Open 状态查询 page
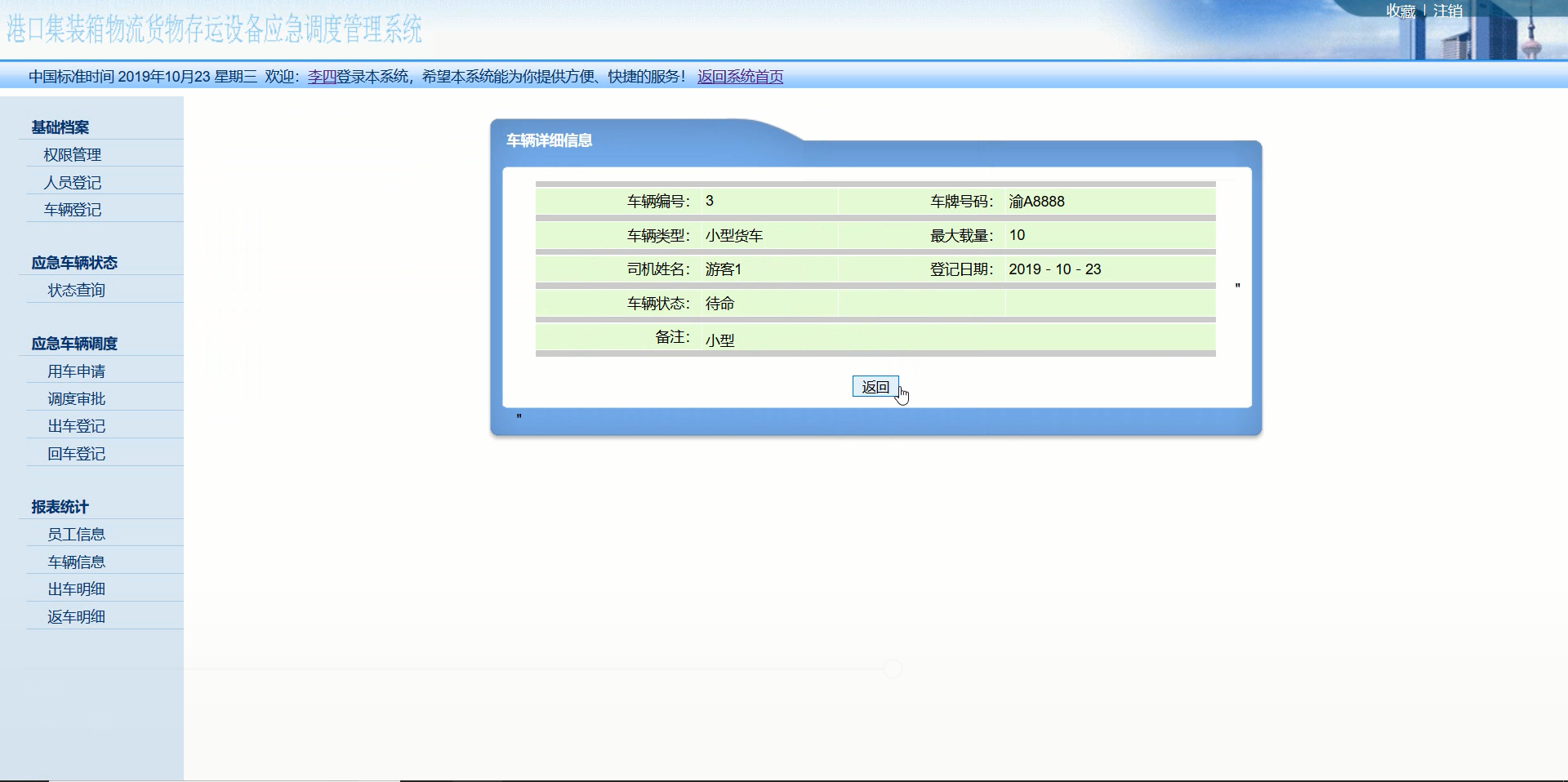This screenshot has width=1568, height=782. click(x=76, y=290)
